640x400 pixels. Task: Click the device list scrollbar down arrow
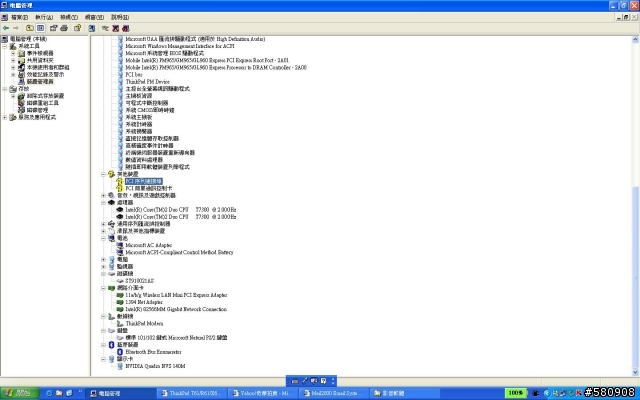point(636,372)
